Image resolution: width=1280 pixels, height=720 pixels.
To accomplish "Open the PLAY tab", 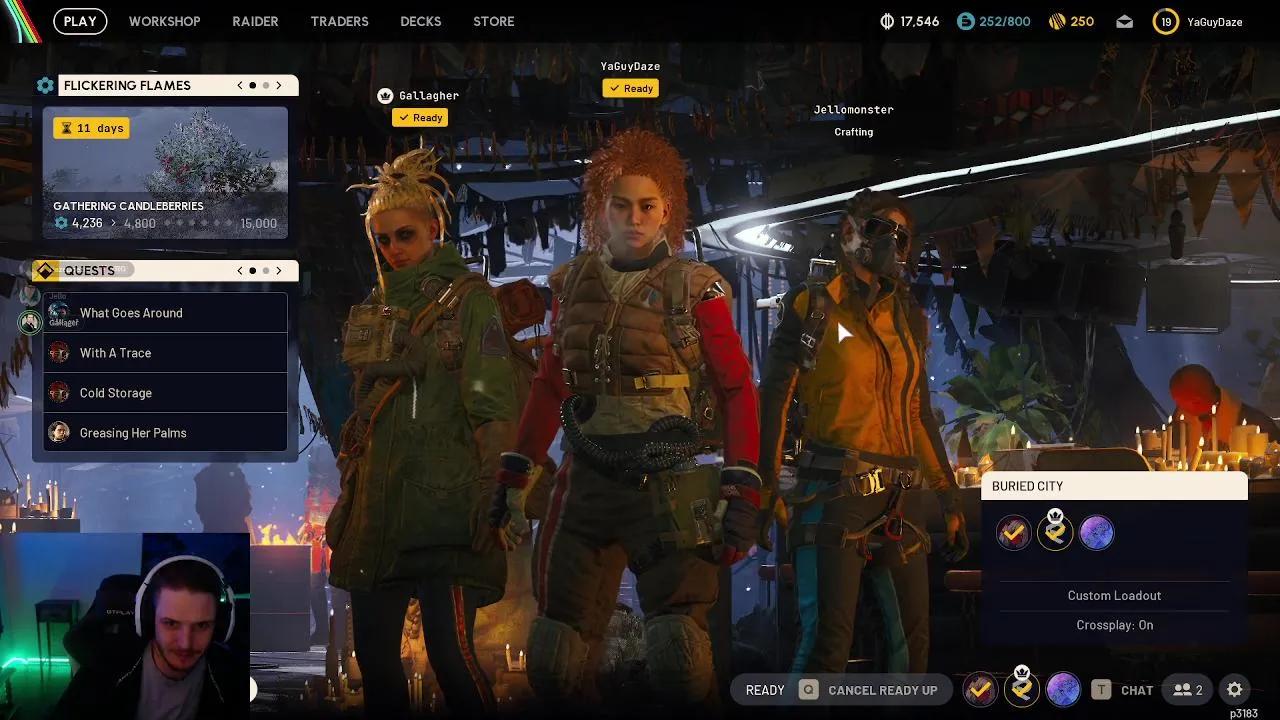I will pos(80,21).
